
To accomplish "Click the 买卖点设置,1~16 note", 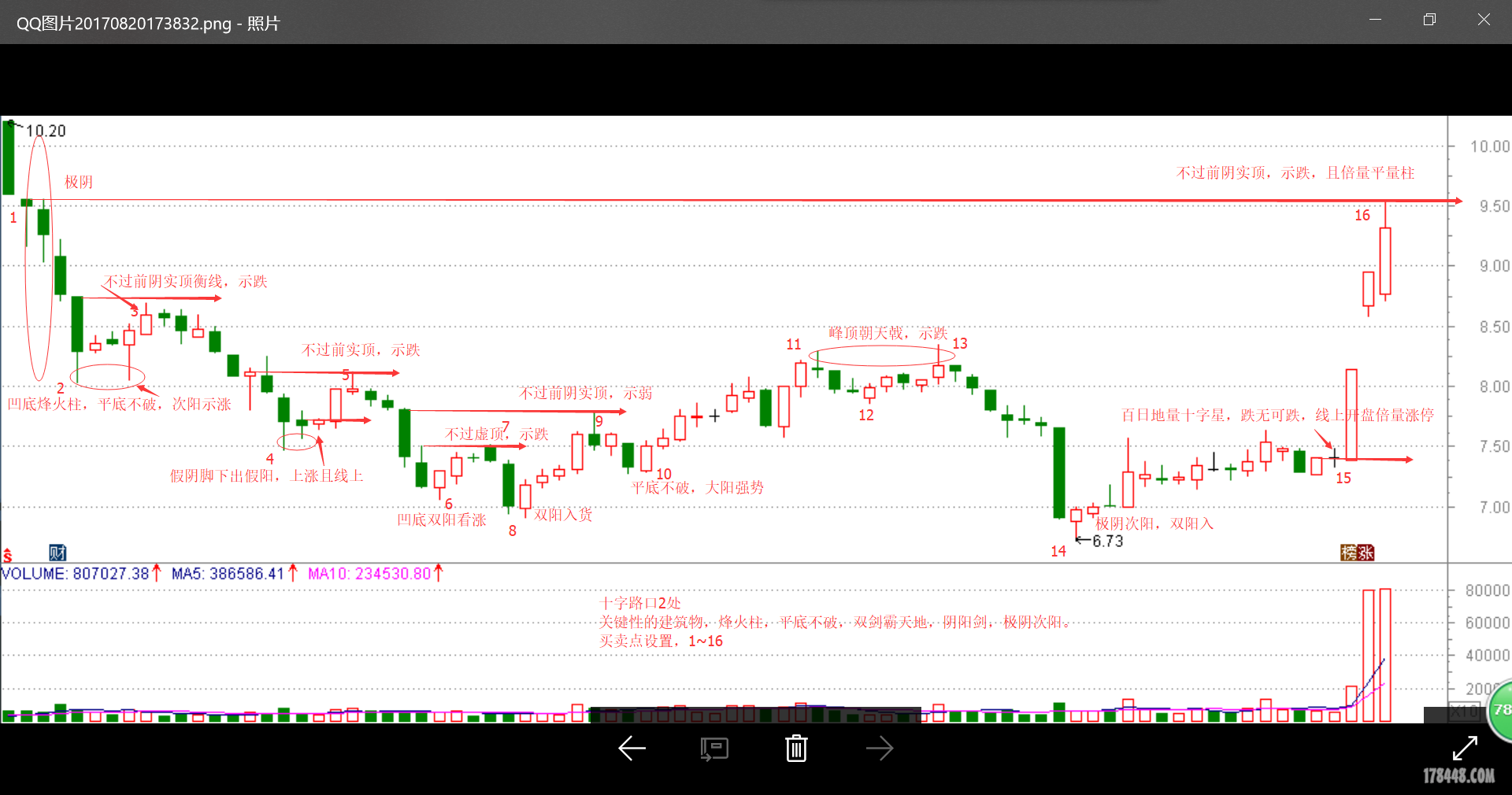I will point(661,641).
